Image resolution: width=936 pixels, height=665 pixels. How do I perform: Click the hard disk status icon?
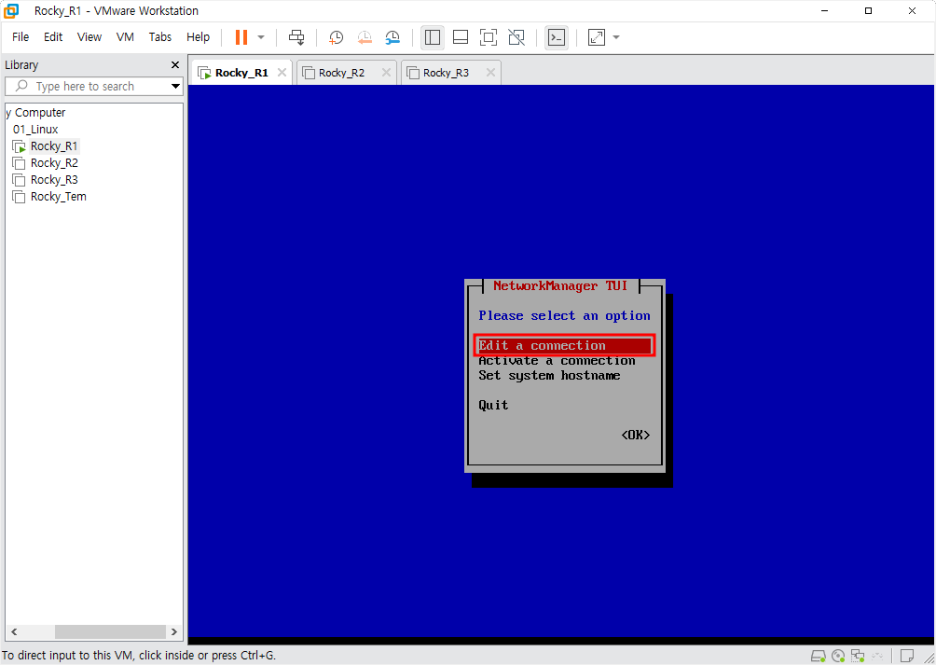(818, 656)
